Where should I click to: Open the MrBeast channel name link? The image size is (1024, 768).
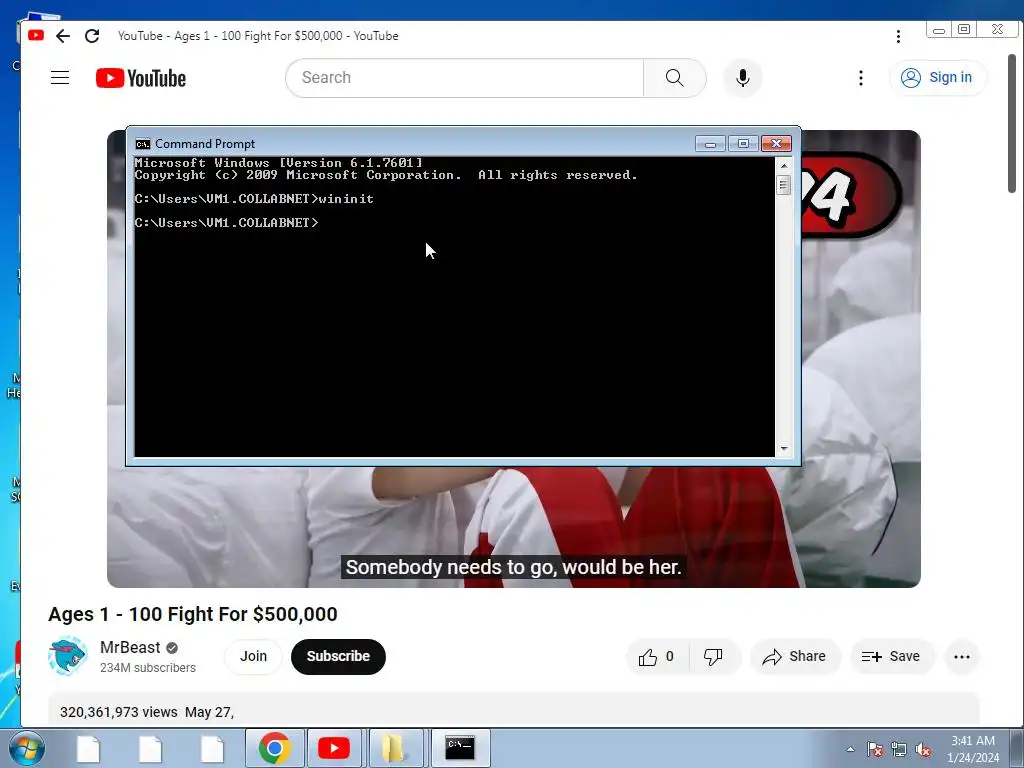coord(130,647)
